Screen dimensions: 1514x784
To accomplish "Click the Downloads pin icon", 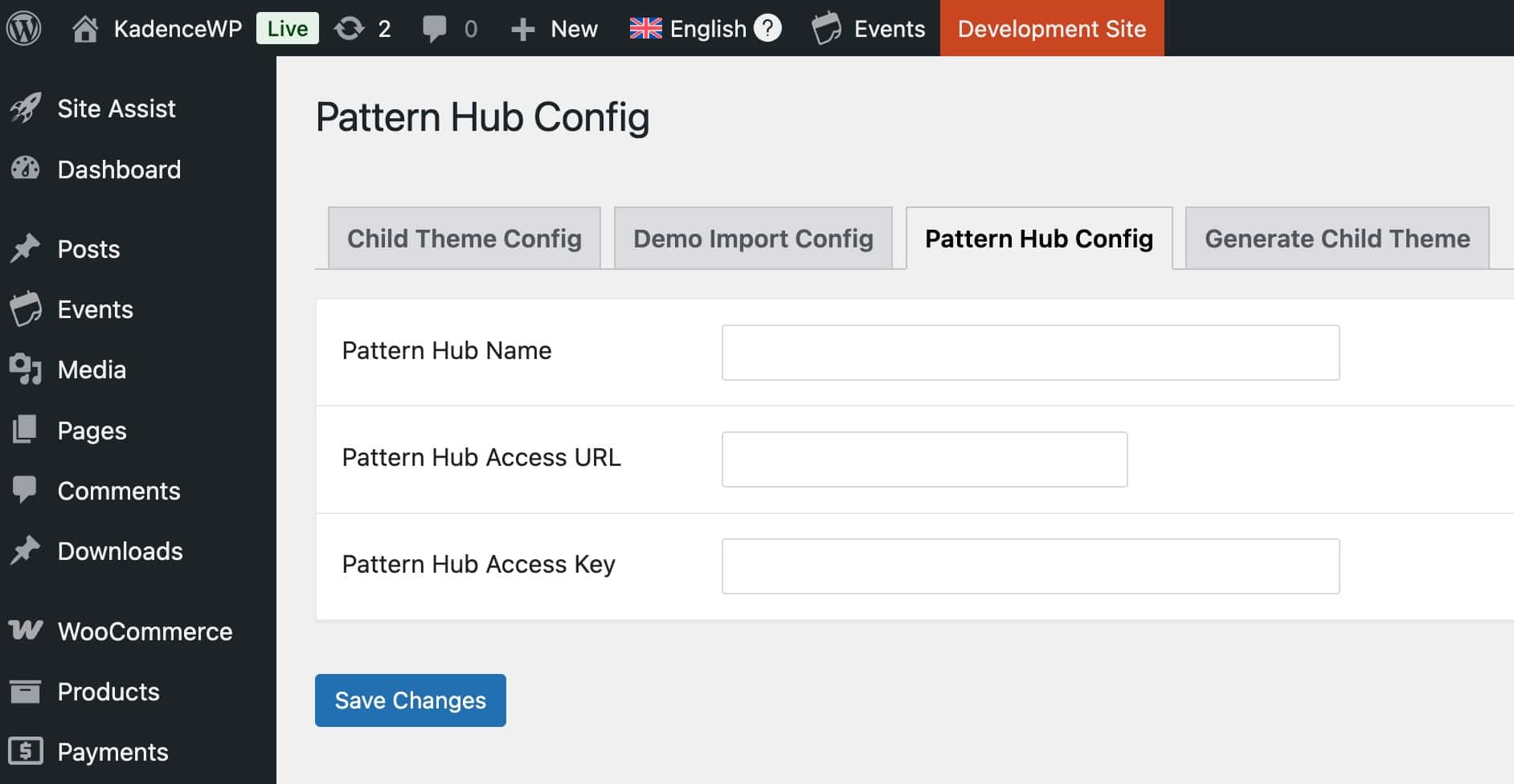I will 27,551.
